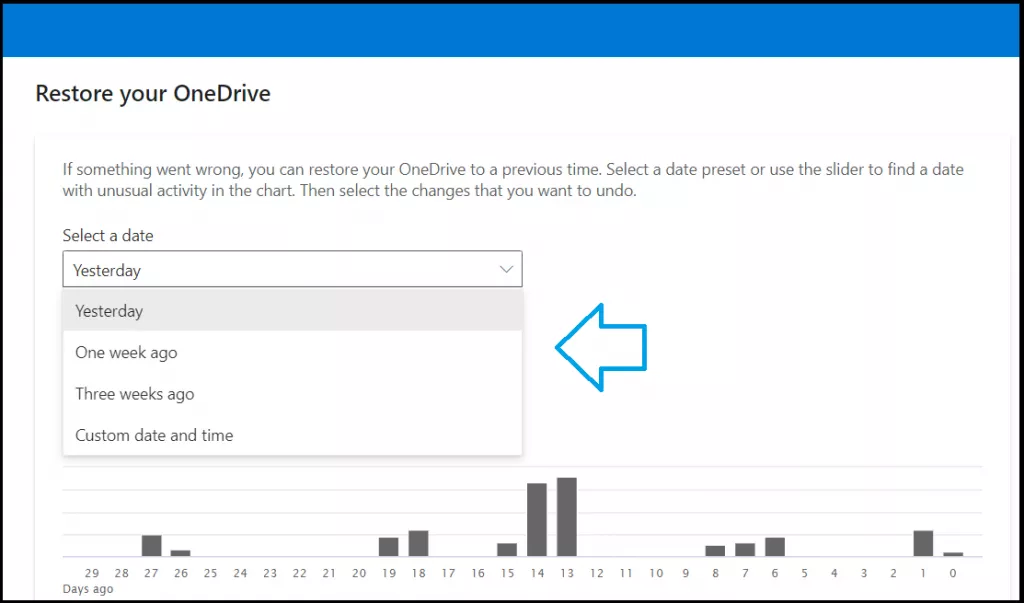
Task: Click the bar for 1 day ago
Action: tap(923, 543)
